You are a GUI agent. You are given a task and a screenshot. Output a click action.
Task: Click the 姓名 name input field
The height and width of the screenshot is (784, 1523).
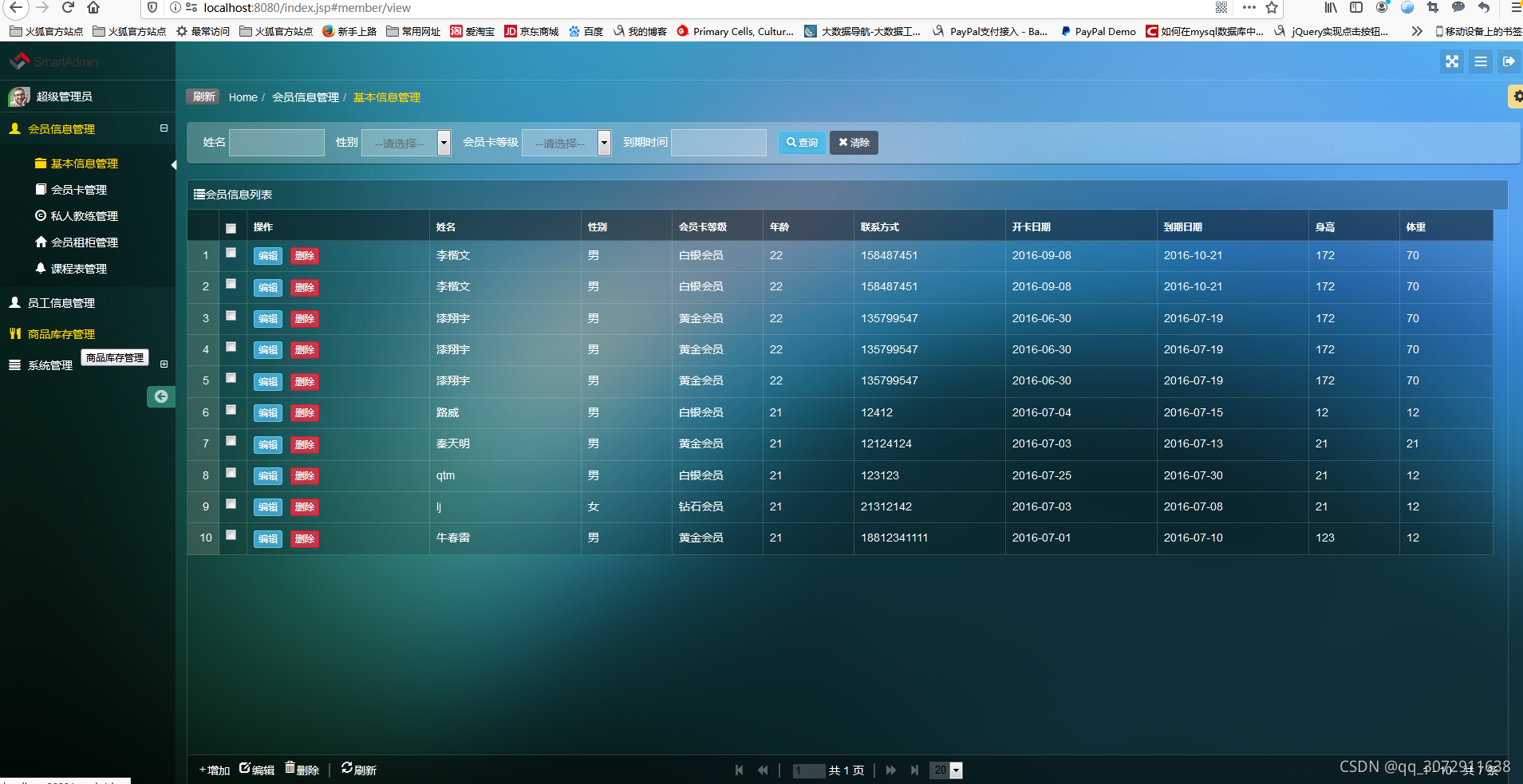(277, 143)
